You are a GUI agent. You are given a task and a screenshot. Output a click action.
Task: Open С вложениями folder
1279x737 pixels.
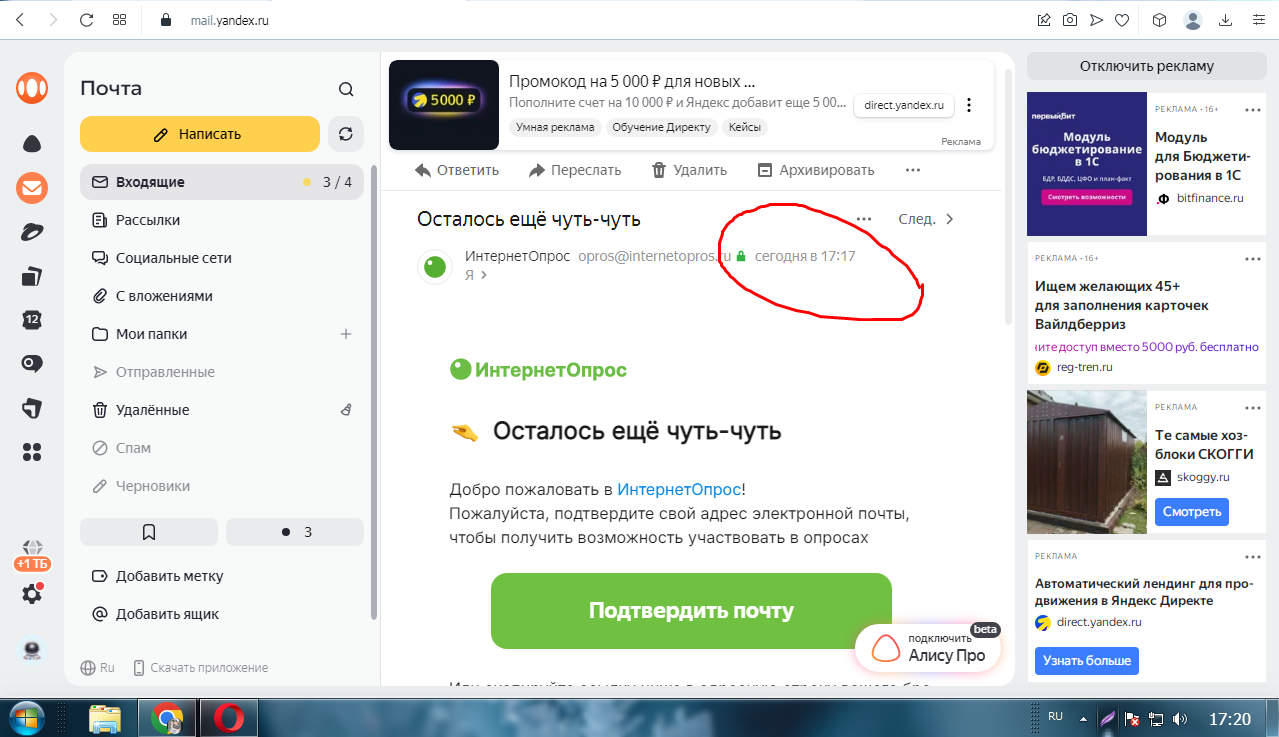click(222, 296)
